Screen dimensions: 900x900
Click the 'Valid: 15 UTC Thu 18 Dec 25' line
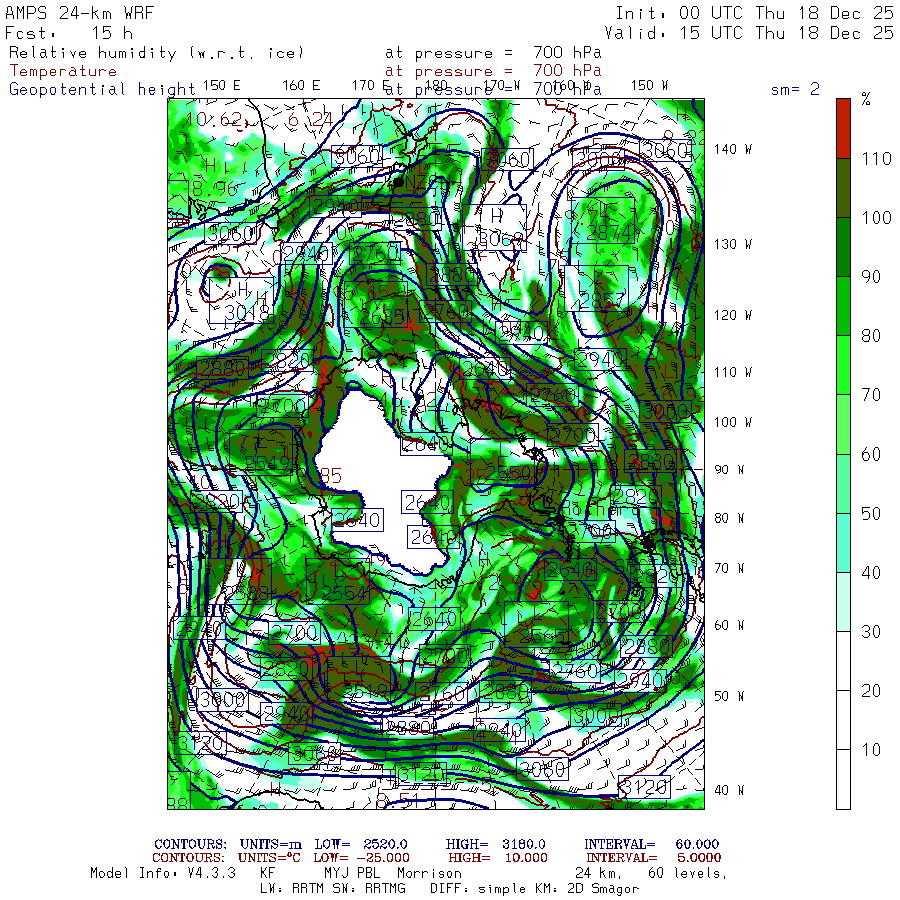749,33
